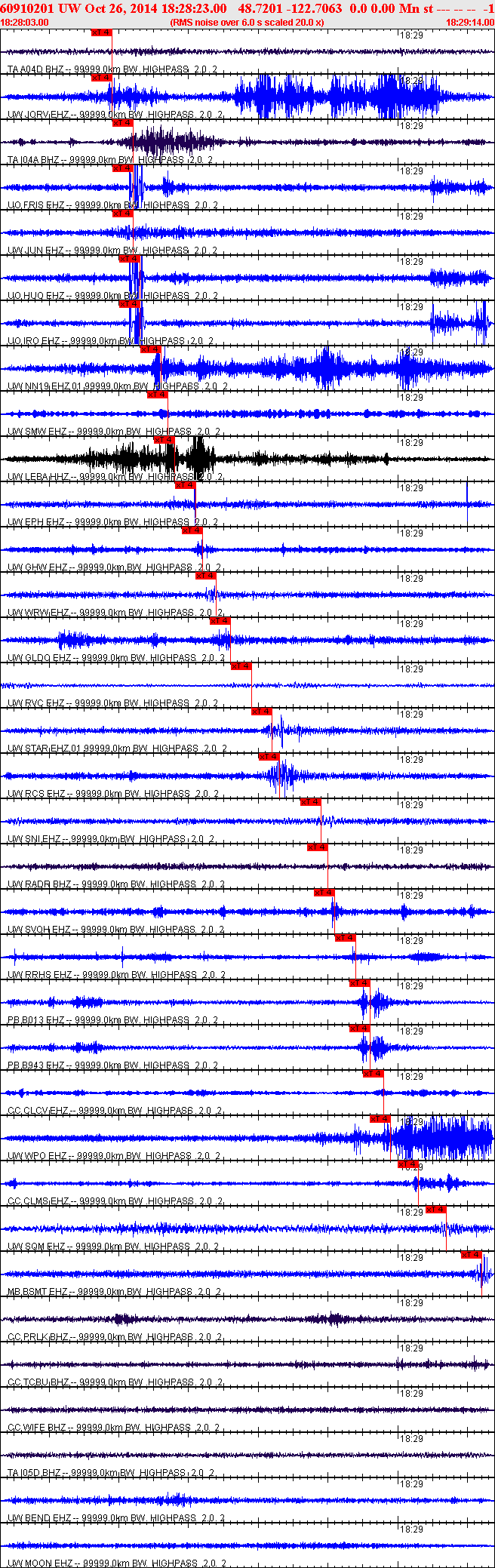Select the "UW SNI EHZ" station label

(x=34, y=839)
